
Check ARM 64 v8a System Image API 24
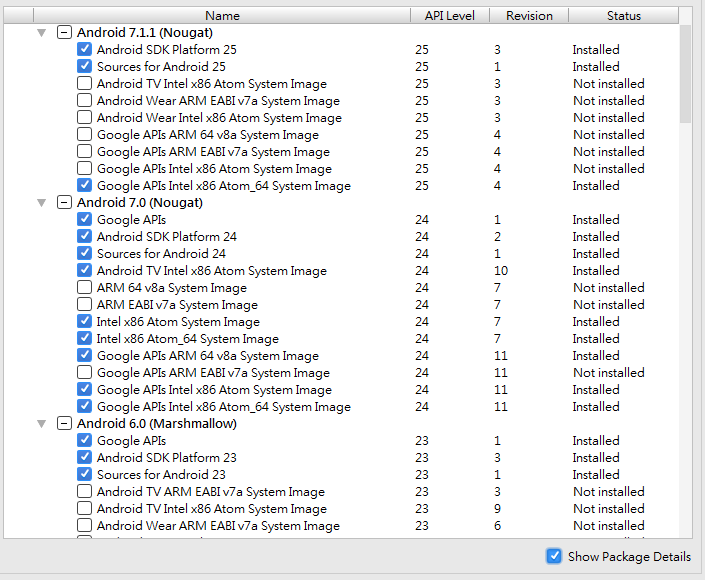click(85, 287)
